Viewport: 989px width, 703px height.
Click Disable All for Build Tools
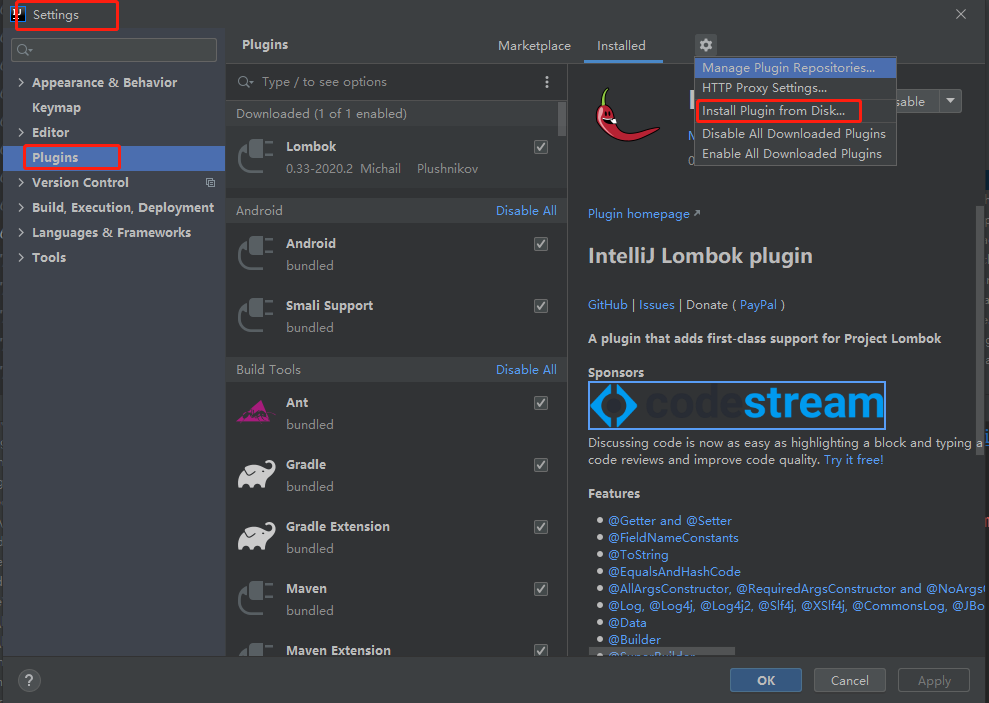pyautogui.click(x=526, y=369)
